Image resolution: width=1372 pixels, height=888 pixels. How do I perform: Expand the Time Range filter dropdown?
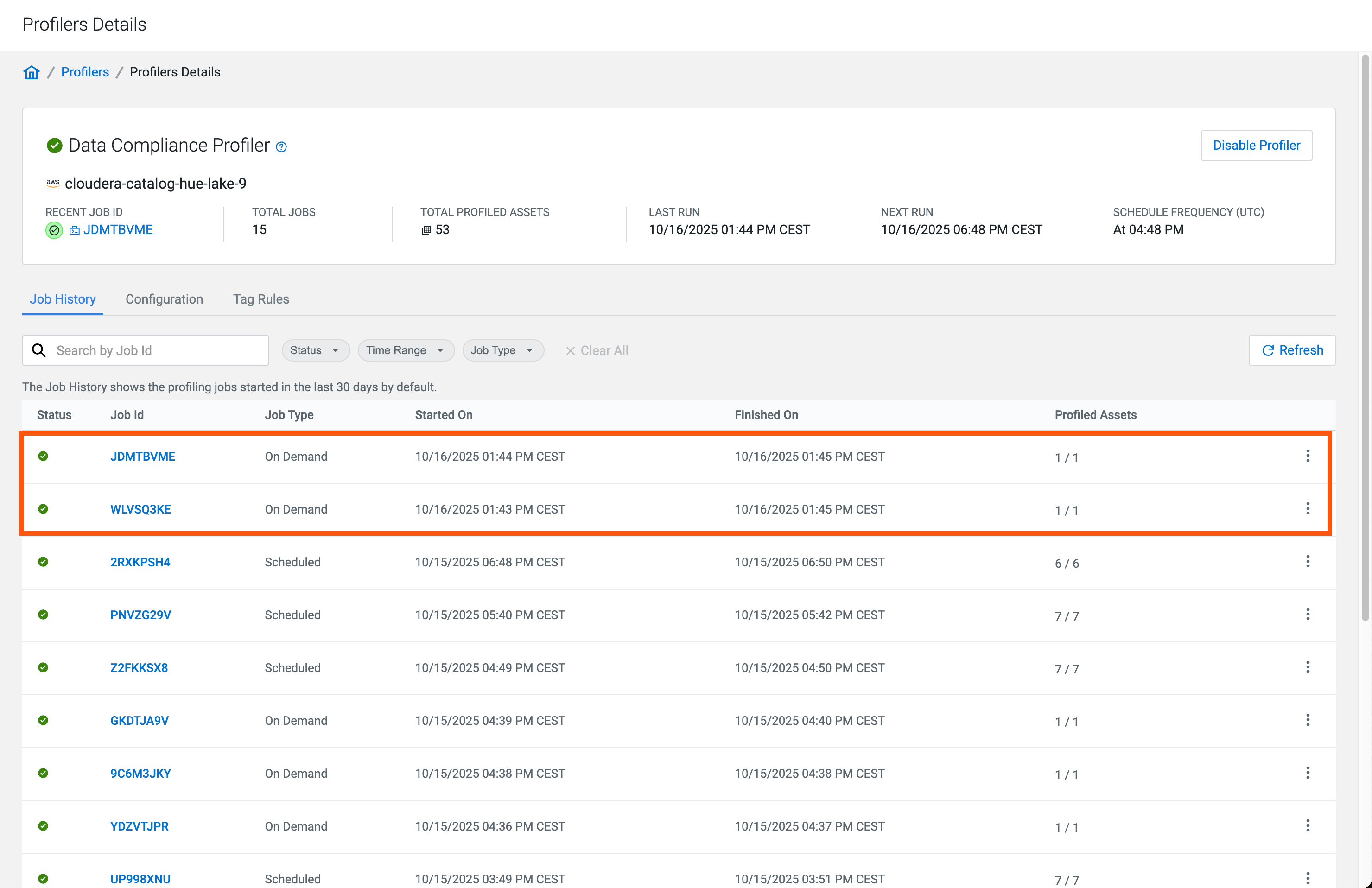tap(406, 350)
